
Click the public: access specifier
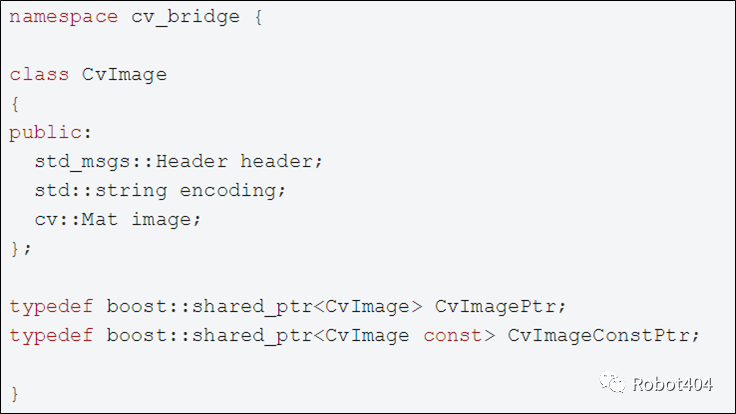tap(50, 133)
